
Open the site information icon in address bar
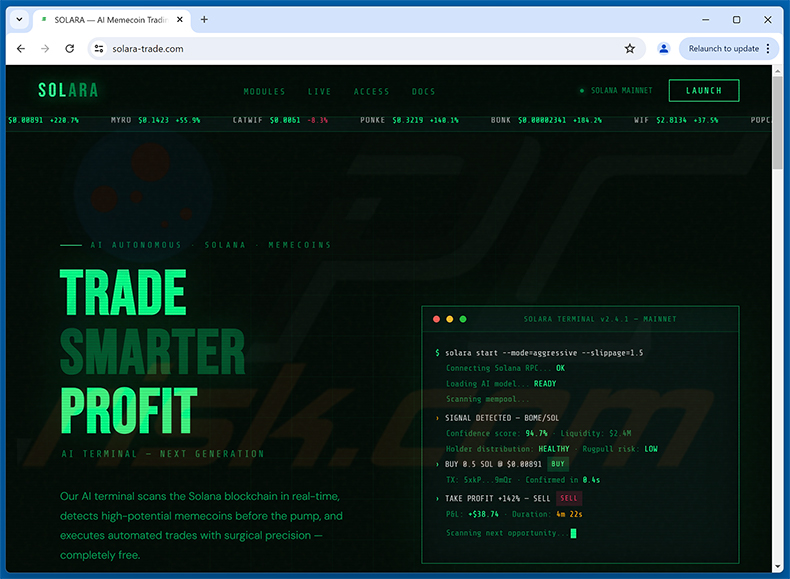(99, 48)
